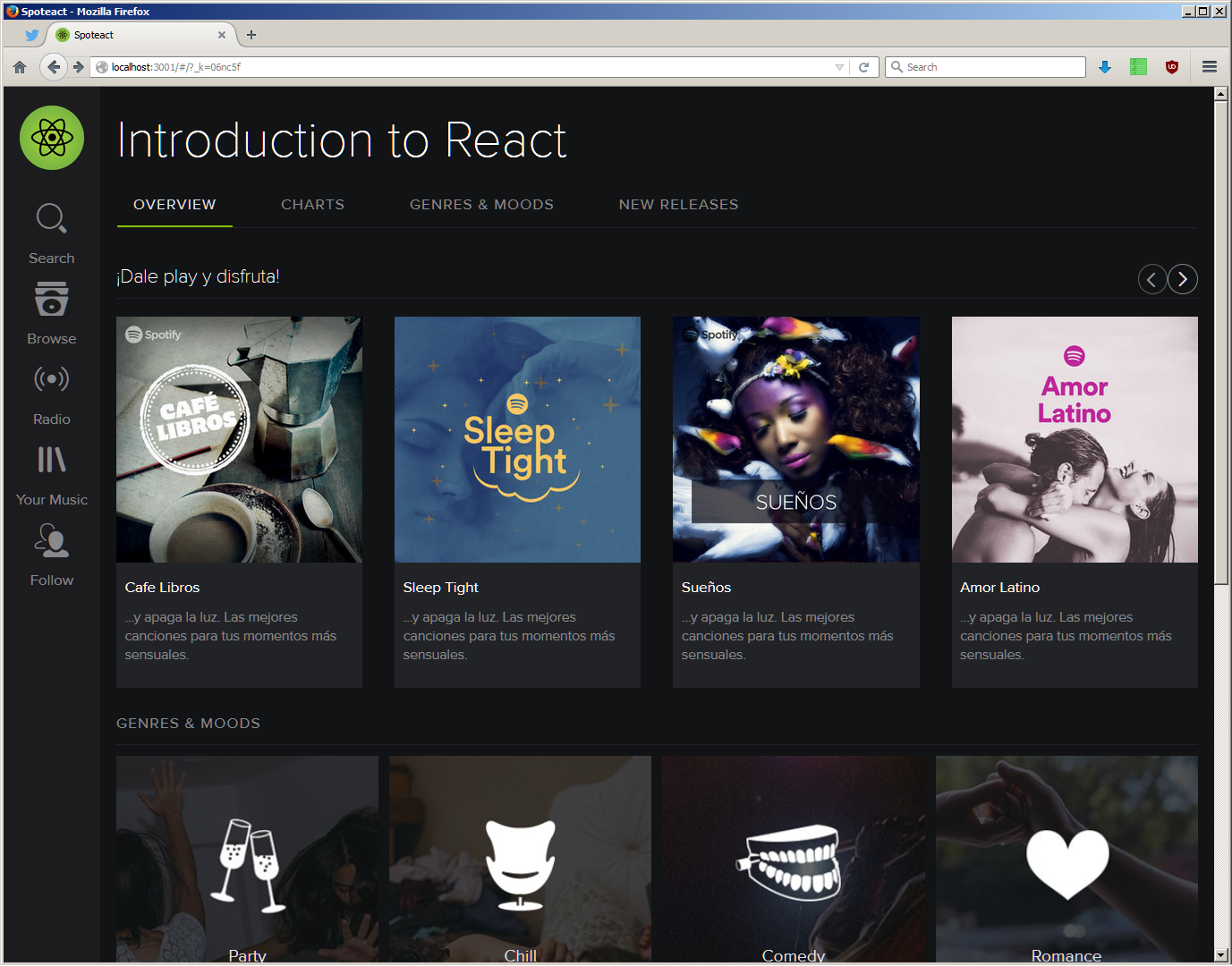Click the green extension toolbar icon
The width and height of the screenshot is (1232, 966).
click(1138, 67)
